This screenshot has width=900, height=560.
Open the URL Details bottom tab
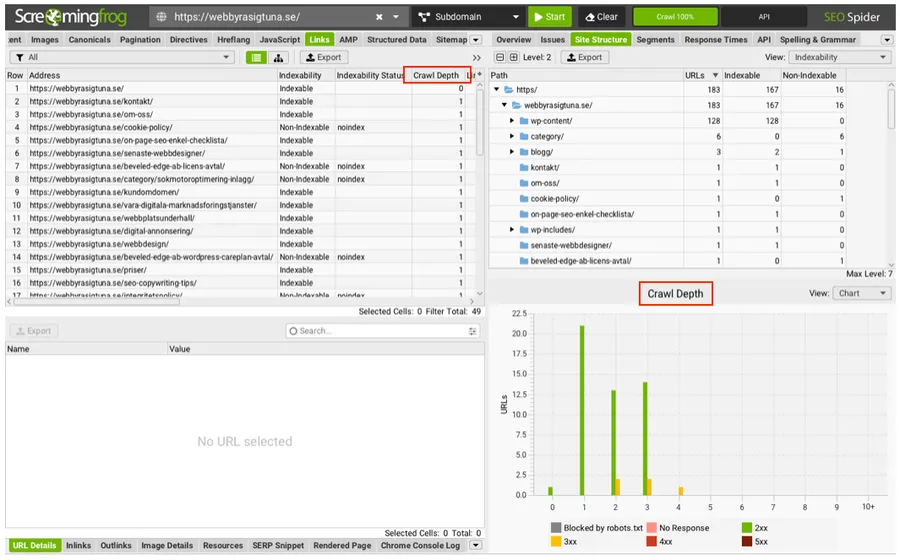click(x=34, y=546)
